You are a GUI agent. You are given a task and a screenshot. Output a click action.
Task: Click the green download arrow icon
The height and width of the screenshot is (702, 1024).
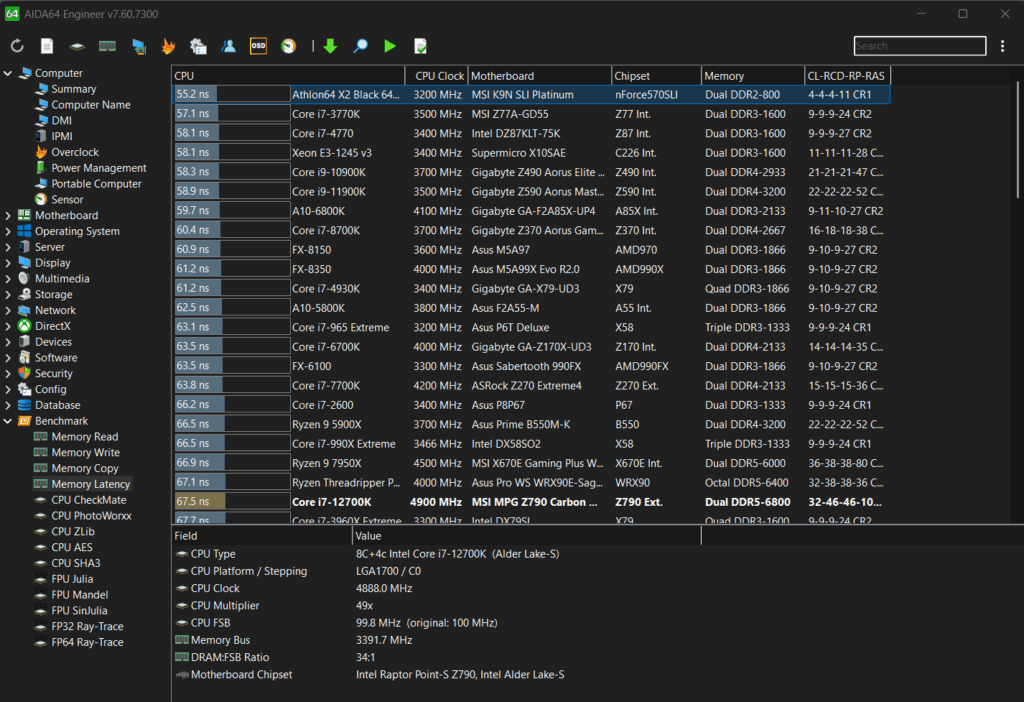tap(330, 46)
